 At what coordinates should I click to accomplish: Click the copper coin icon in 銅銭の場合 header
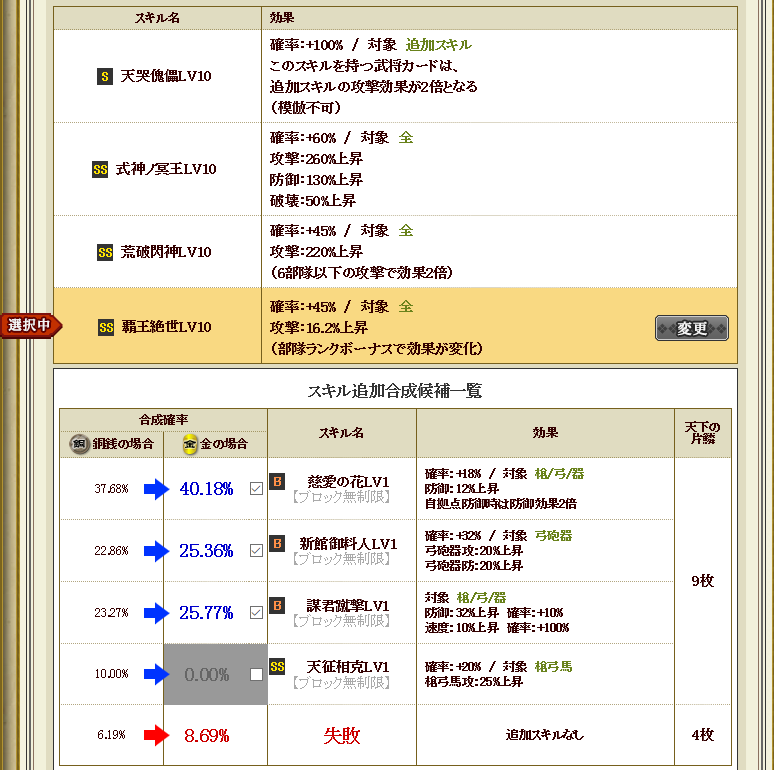[79, 444]
